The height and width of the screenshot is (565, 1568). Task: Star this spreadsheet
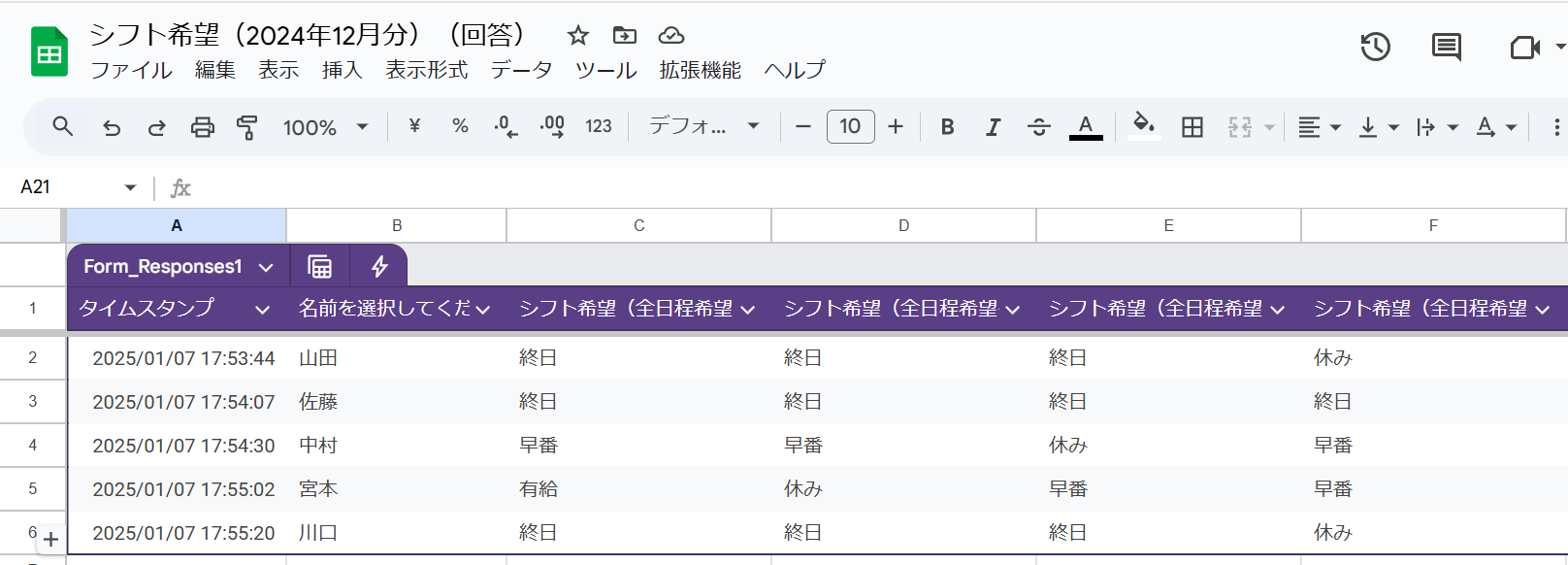pos(578,36)
